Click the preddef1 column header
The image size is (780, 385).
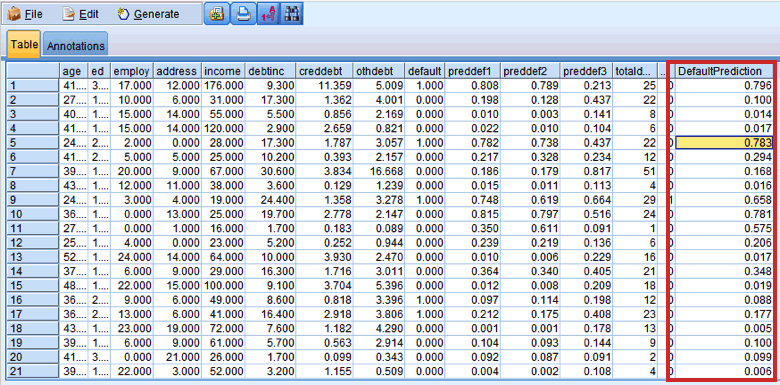point(472,71)
